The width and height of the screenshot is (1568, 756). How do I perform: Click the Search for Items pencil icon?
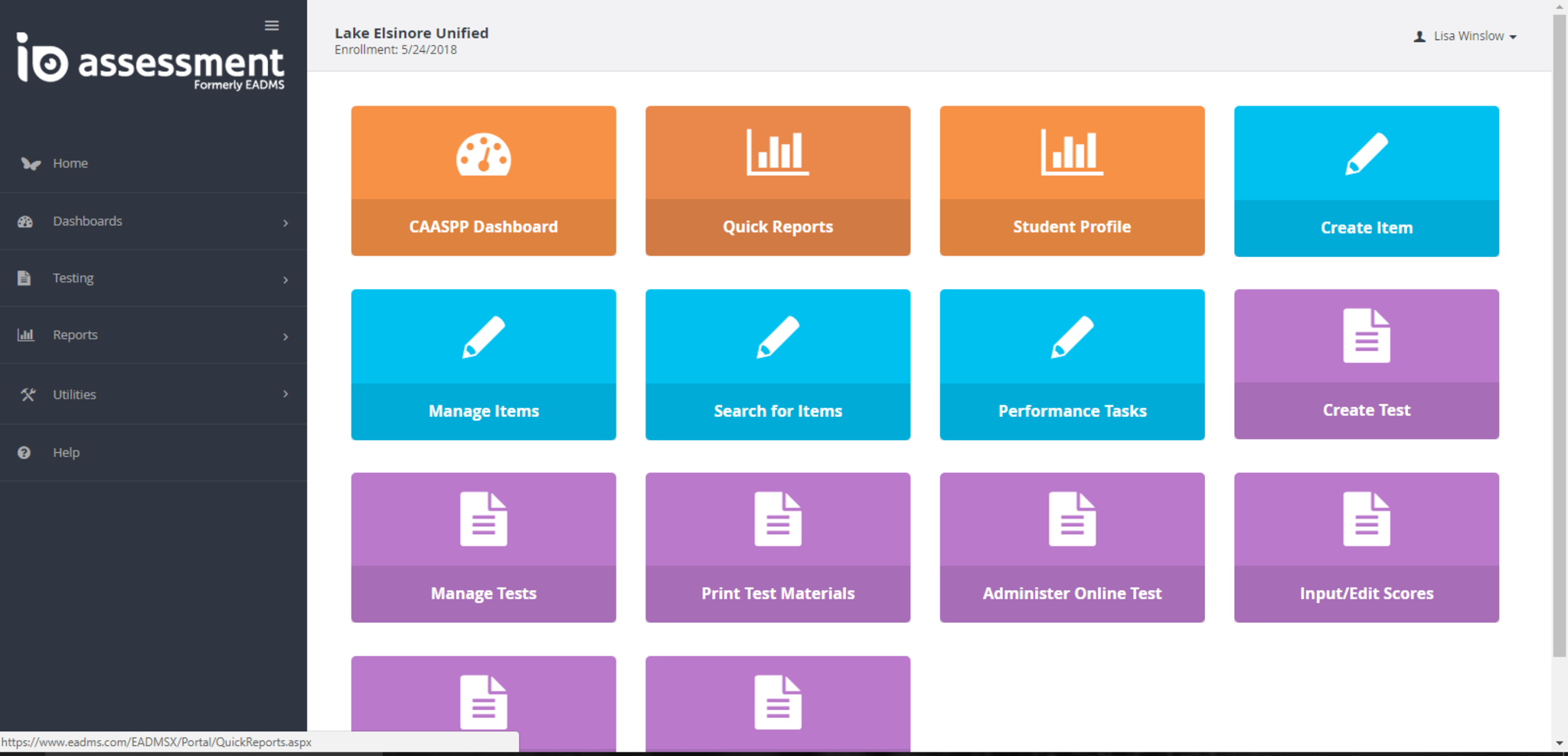click(777, 337)
